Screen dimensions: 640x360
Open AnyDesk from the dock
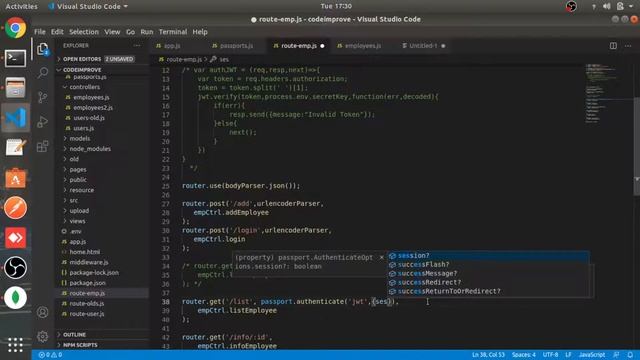(x=16, y=238)
